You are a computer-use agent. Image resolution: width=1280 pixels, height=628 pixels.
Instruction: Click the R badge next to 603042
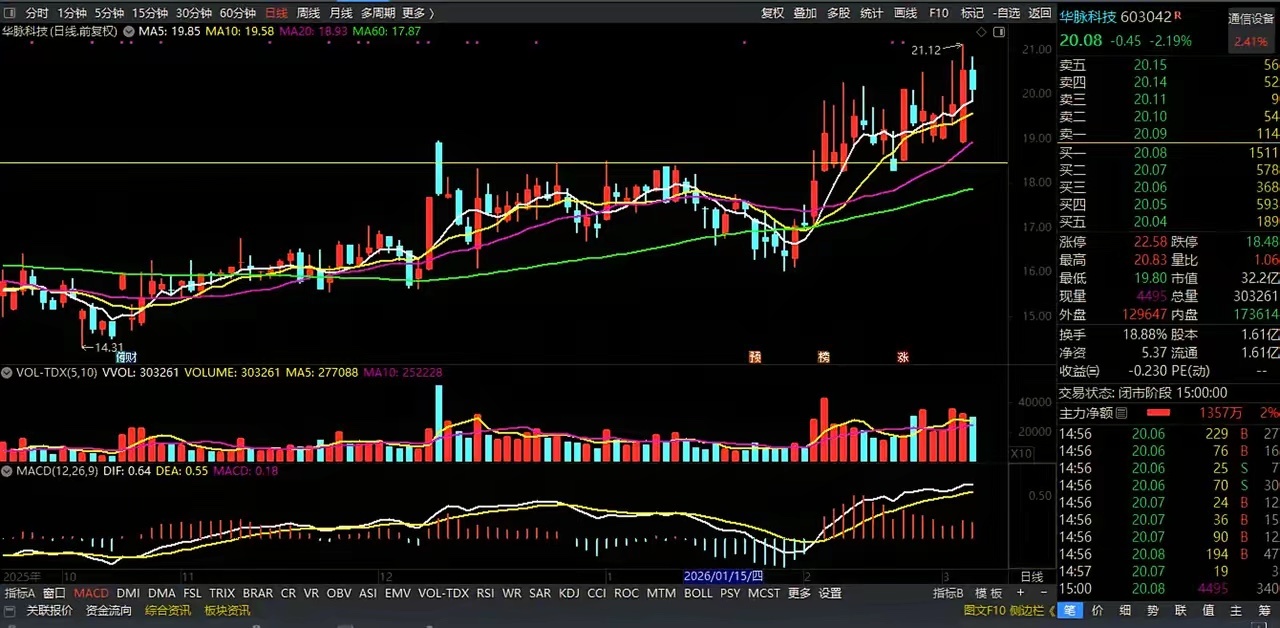(1178, 15)
